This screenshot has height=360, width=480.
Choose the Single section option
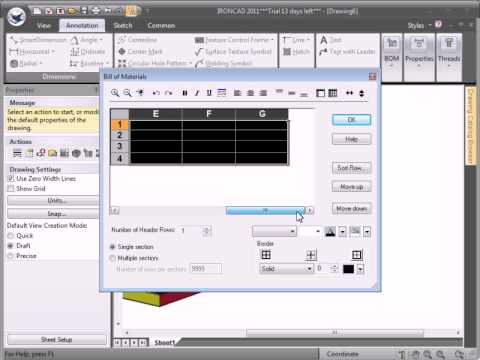point(113,247)
